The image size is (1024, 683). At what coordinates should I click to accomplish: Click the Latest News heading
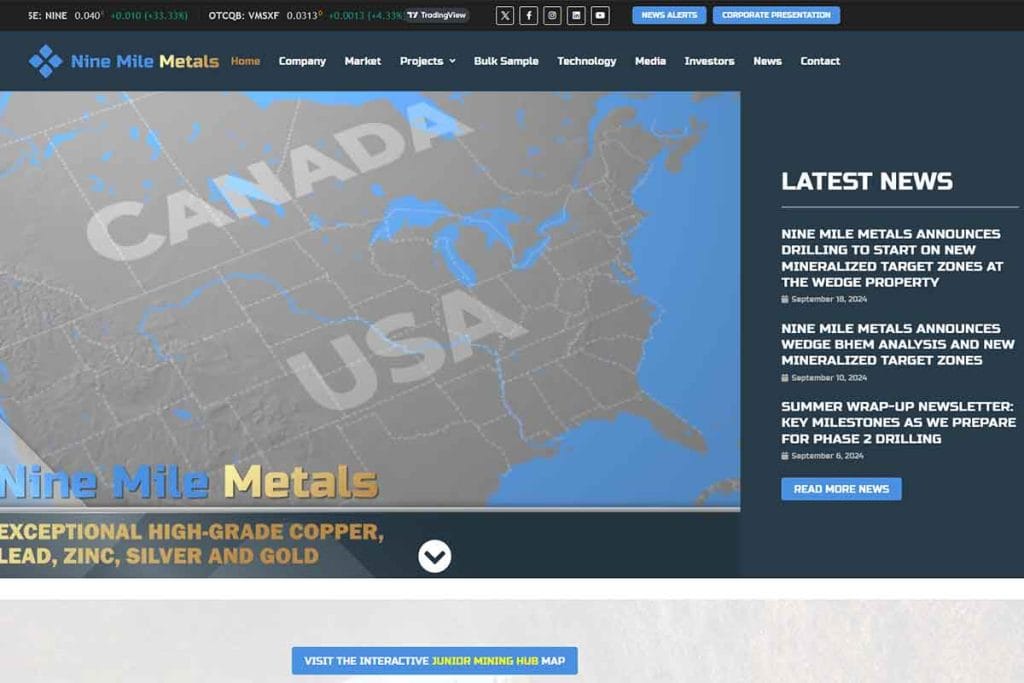point(867,182)
